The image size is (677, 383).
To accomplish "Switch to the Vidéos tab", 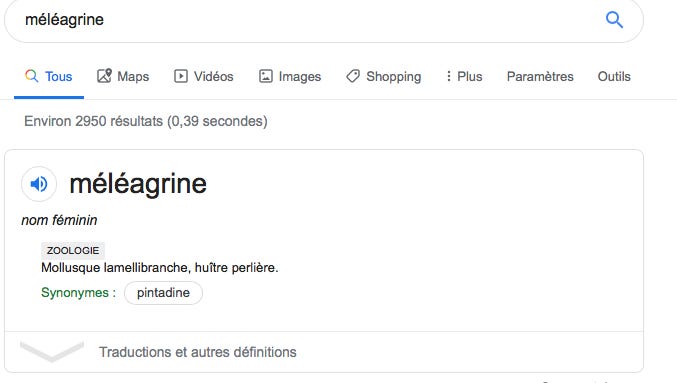I will point(204,76).
